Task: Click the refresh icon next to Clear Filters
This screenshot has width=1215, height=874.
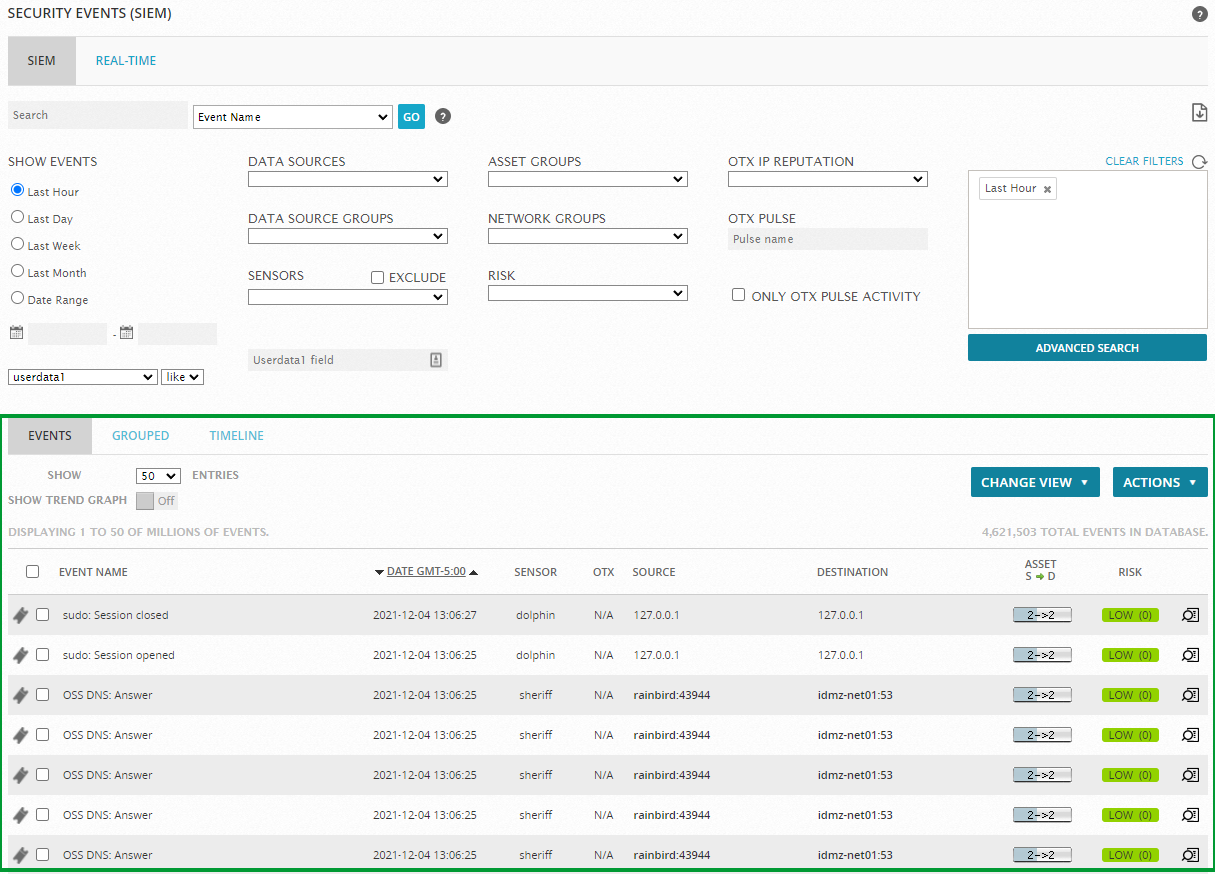Action: coord(1199,162)
